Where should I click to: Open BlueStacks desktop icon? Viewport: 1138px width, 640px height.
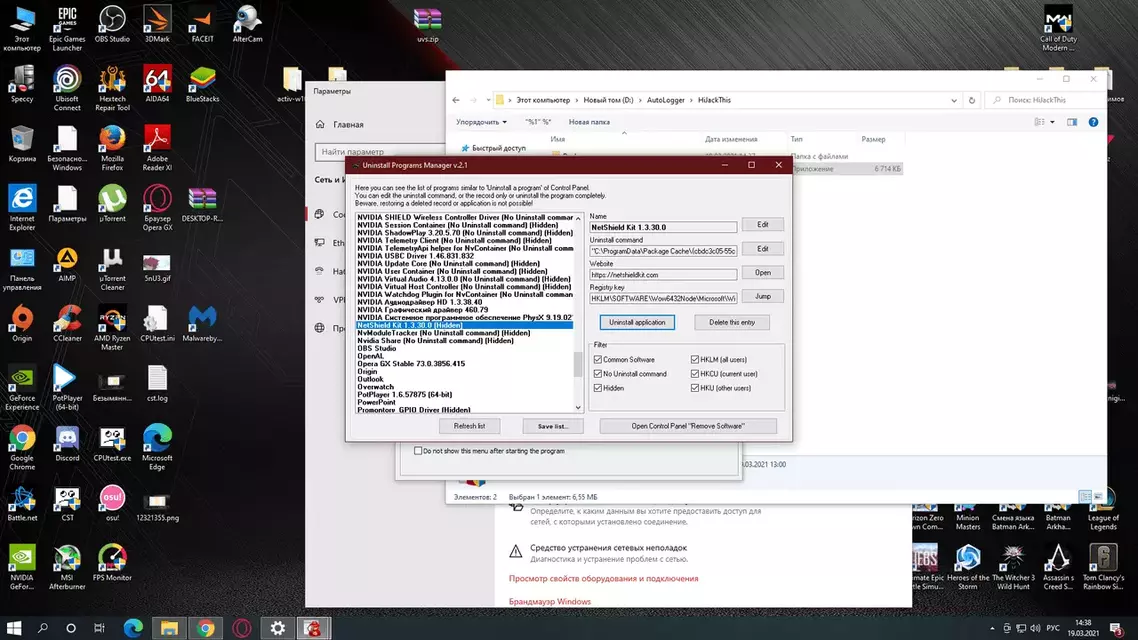pos(202,83)
